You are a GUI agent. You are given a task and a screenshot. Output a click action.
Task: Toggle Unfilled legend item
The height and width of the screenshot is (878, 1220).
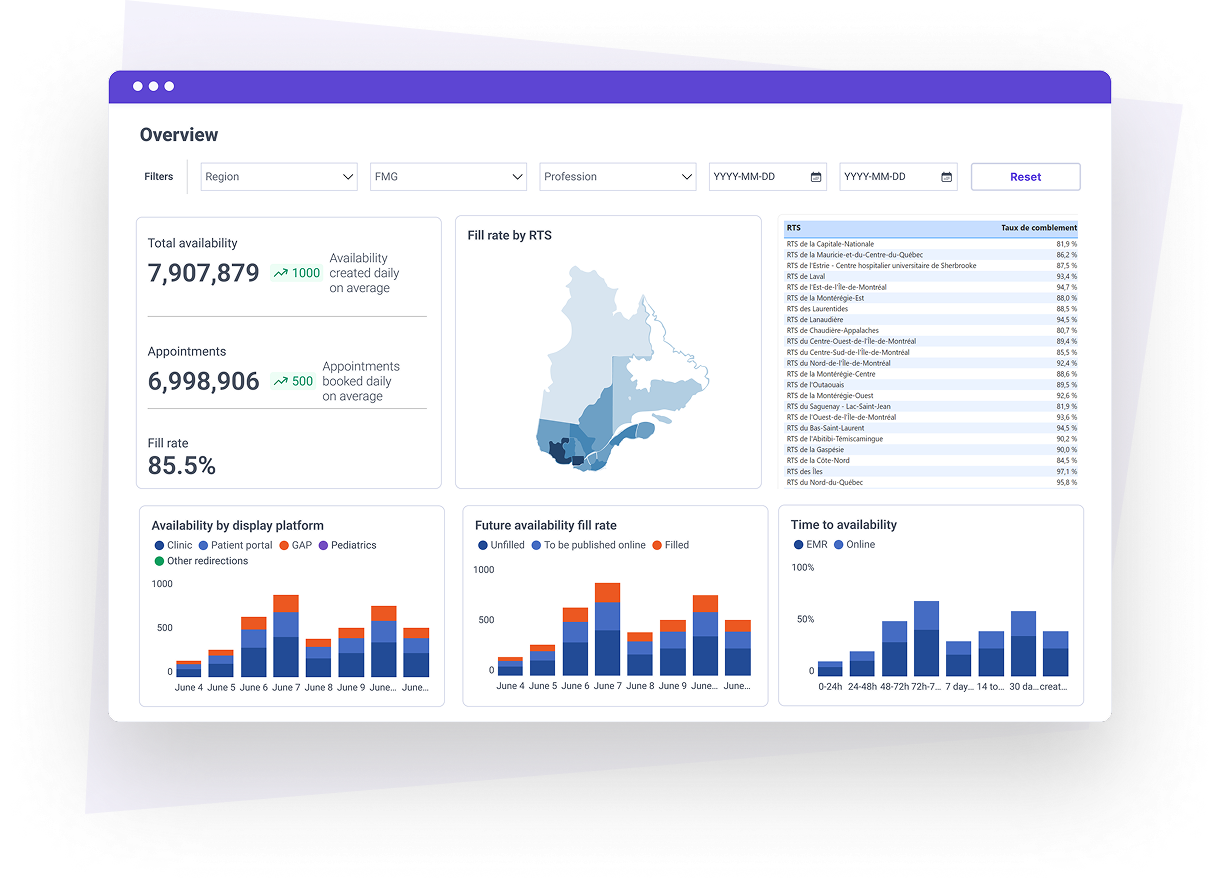click(501, 545)
